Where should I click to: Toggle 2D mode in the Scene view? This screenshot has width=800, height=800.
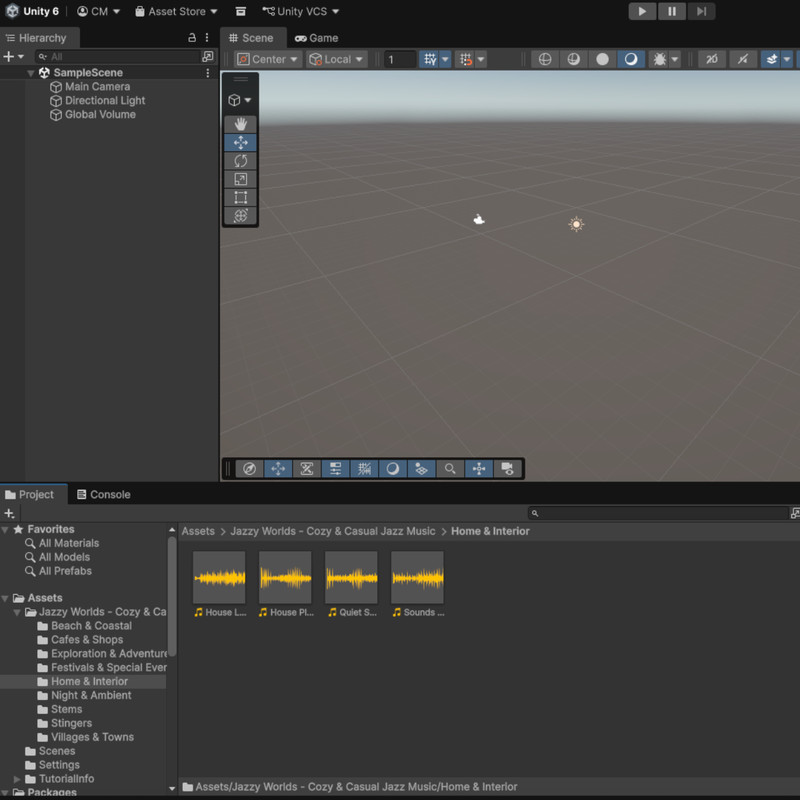[712, 59]
